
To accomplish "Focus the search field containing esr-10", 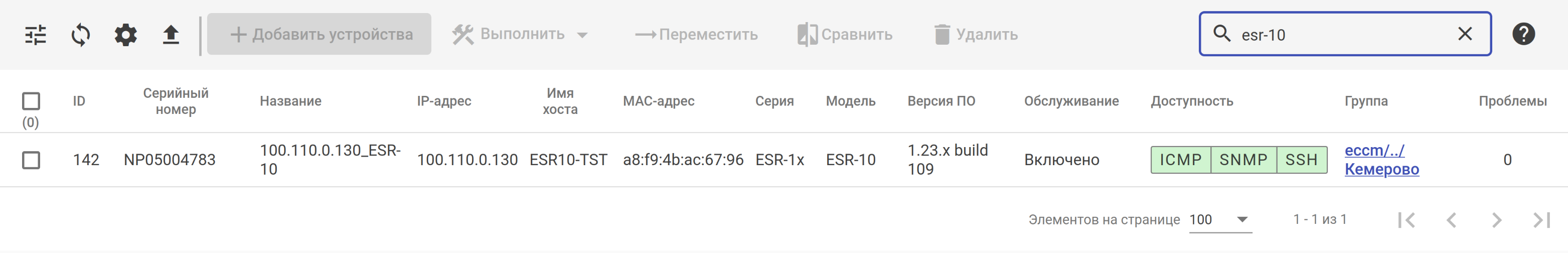I will (x=1339, y=35).
